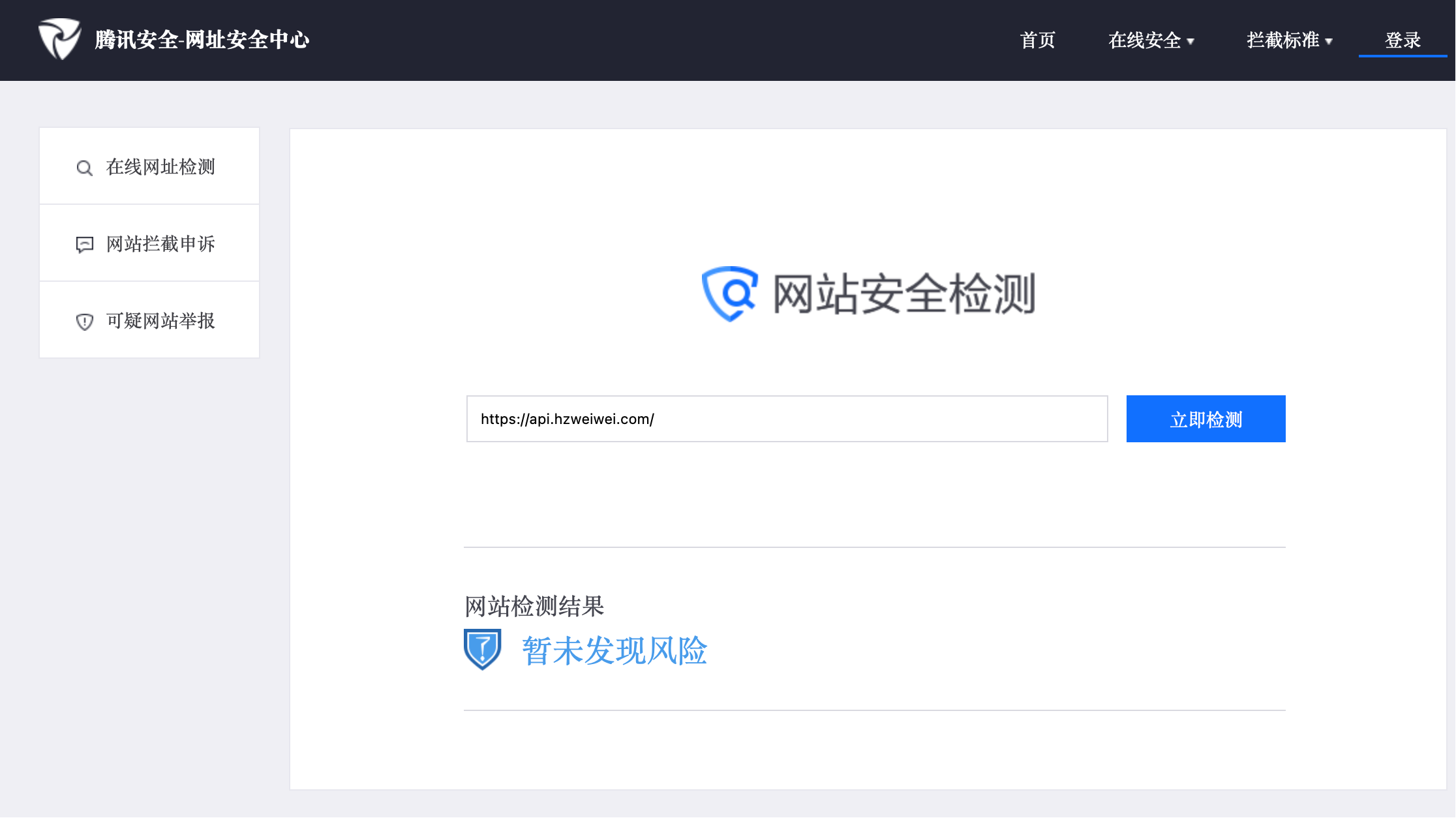Click the blue shield search logo
The width and height of the screenshot is (1456, 818).
coord(730,294)
